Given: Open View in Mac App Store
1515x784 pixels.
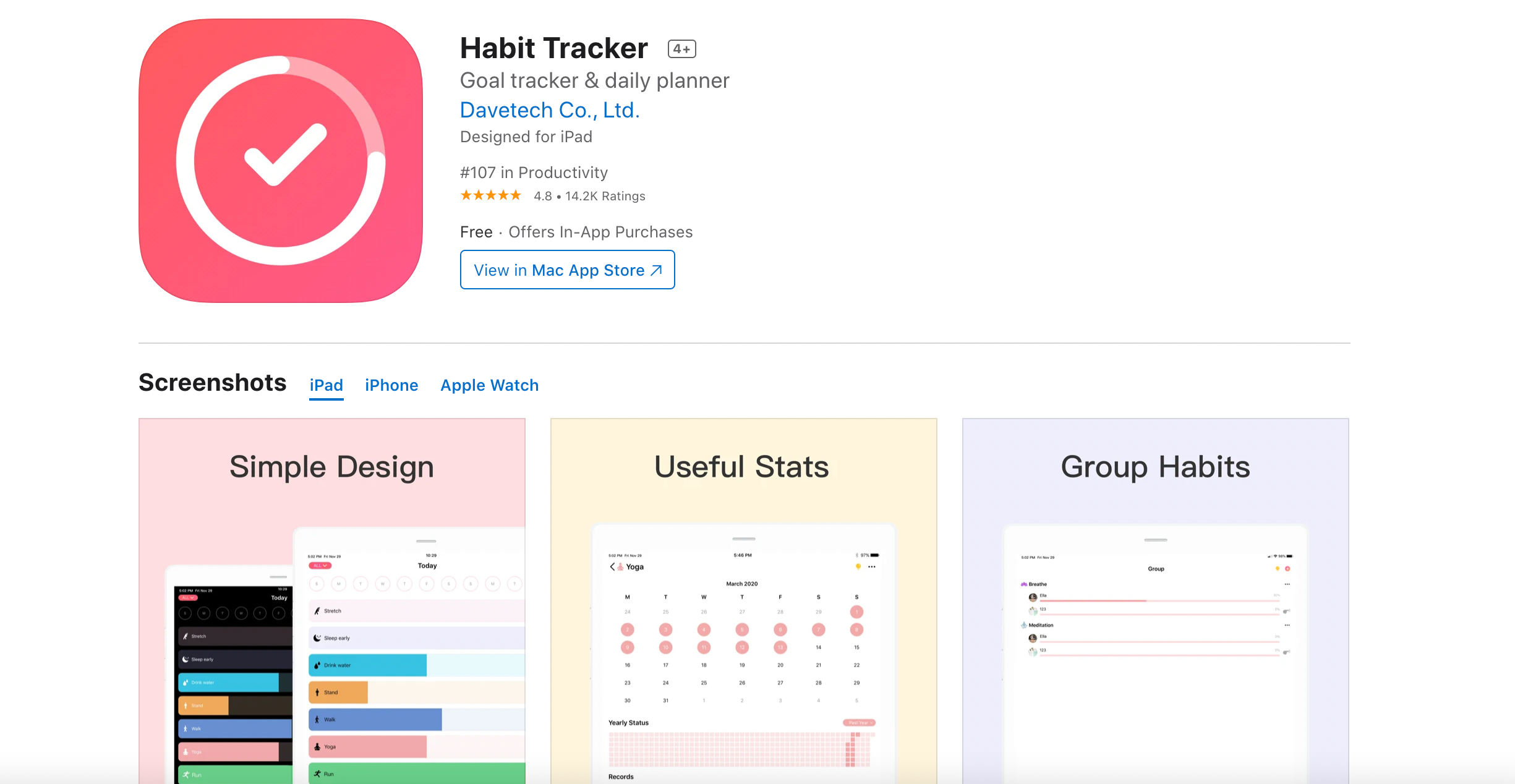Looking at the screenshot, I should [567, 270].
